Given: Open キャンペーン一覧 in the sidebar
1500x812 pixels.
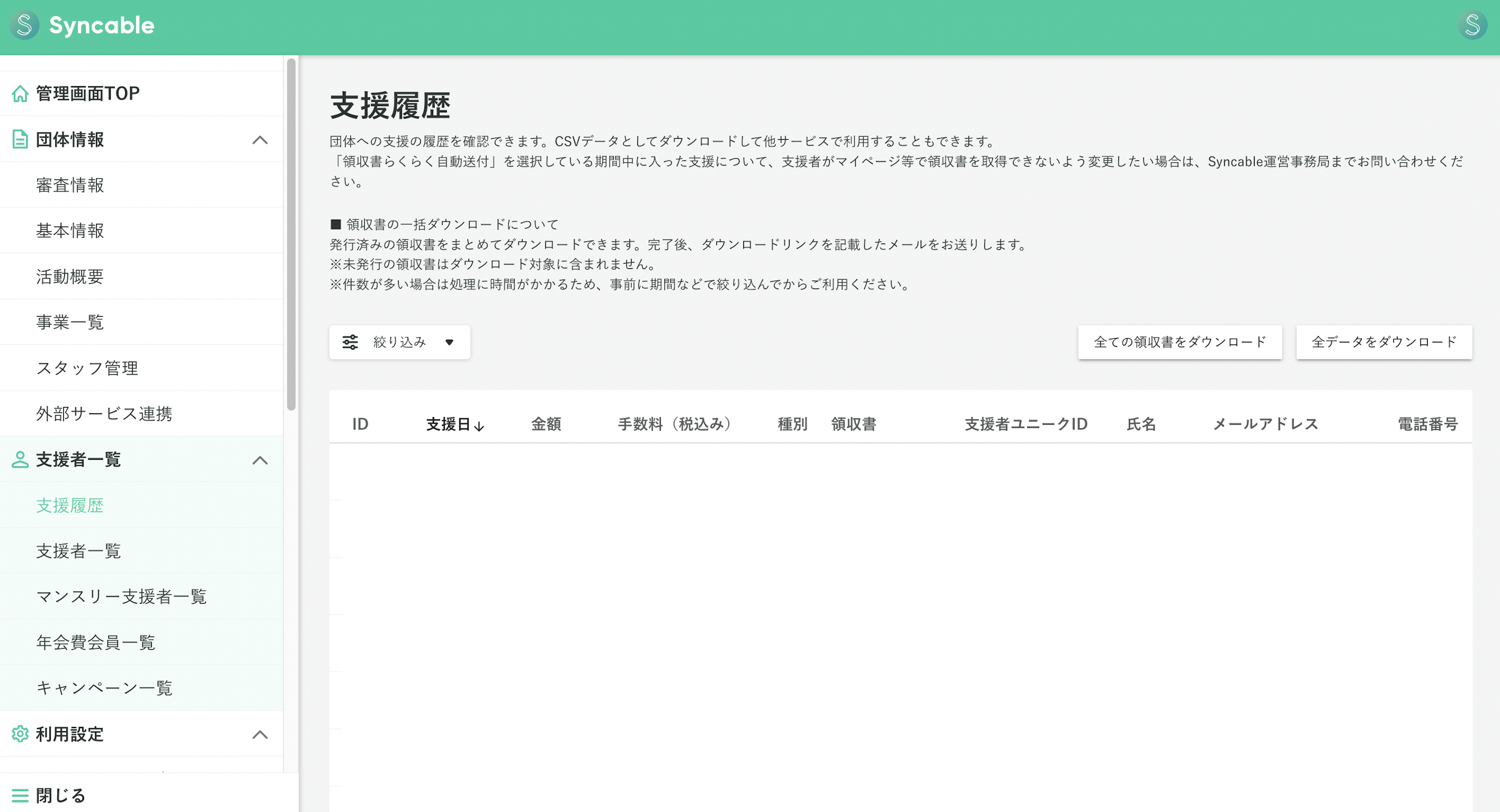Looking at the screenshot, I should [x=141, y=688].
